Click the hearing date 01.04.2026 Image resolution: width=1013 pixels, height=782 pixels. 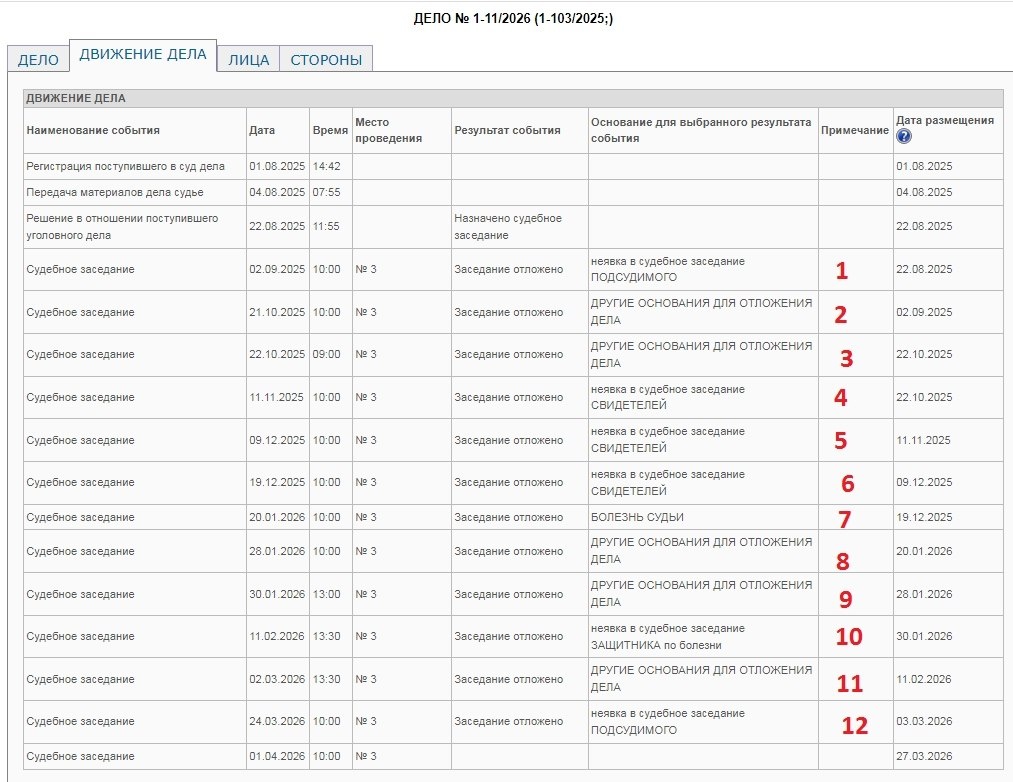point(277,756)
